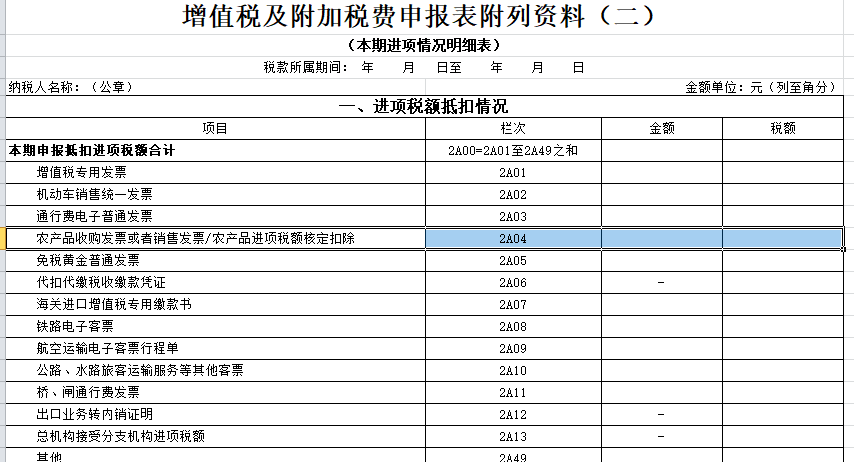Select the 出口业务转内销证明 cell

[215, 415]
